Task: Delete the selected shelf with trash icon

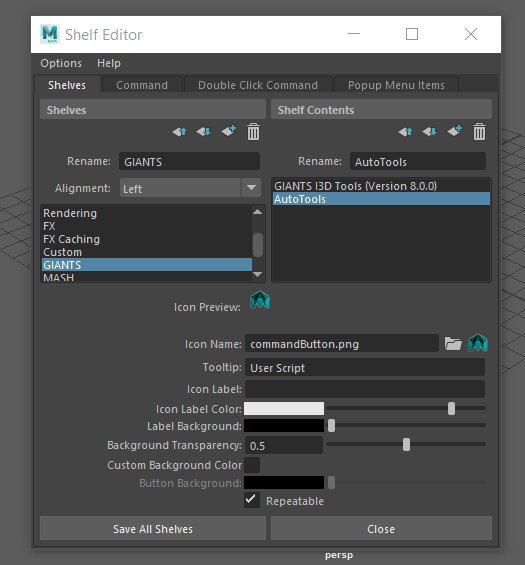Action: (x=253, y=132)
